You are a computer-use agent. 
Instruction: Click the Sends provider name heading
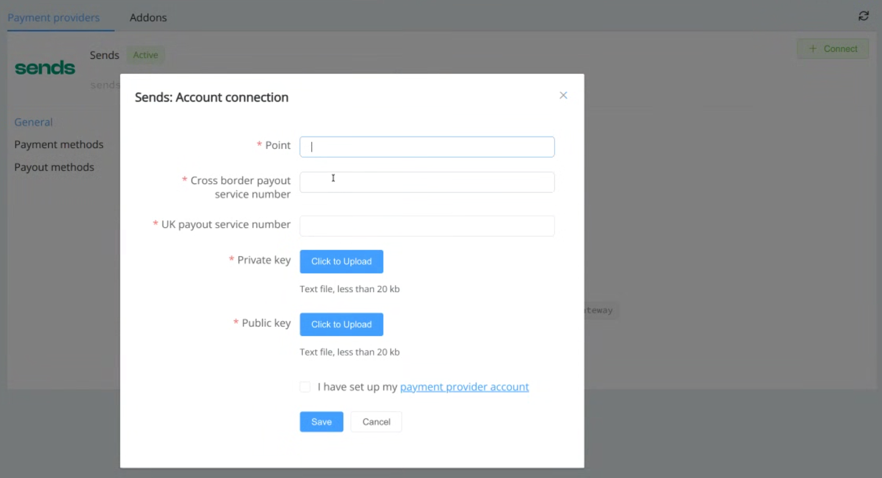[104, 55]
